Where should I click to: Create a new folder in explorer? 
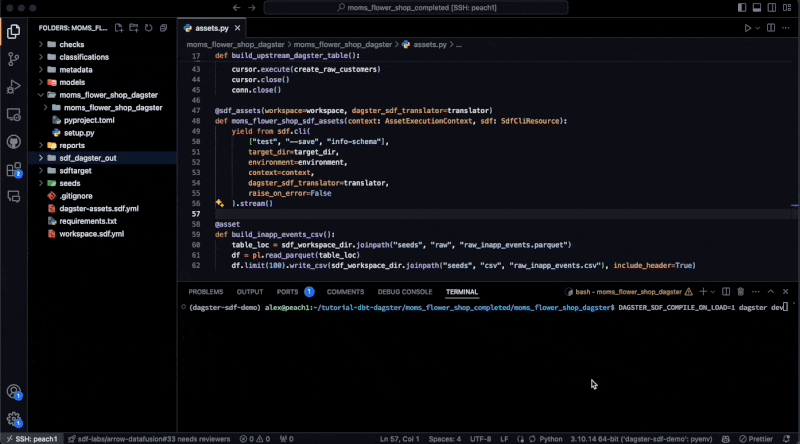[134, 28]
